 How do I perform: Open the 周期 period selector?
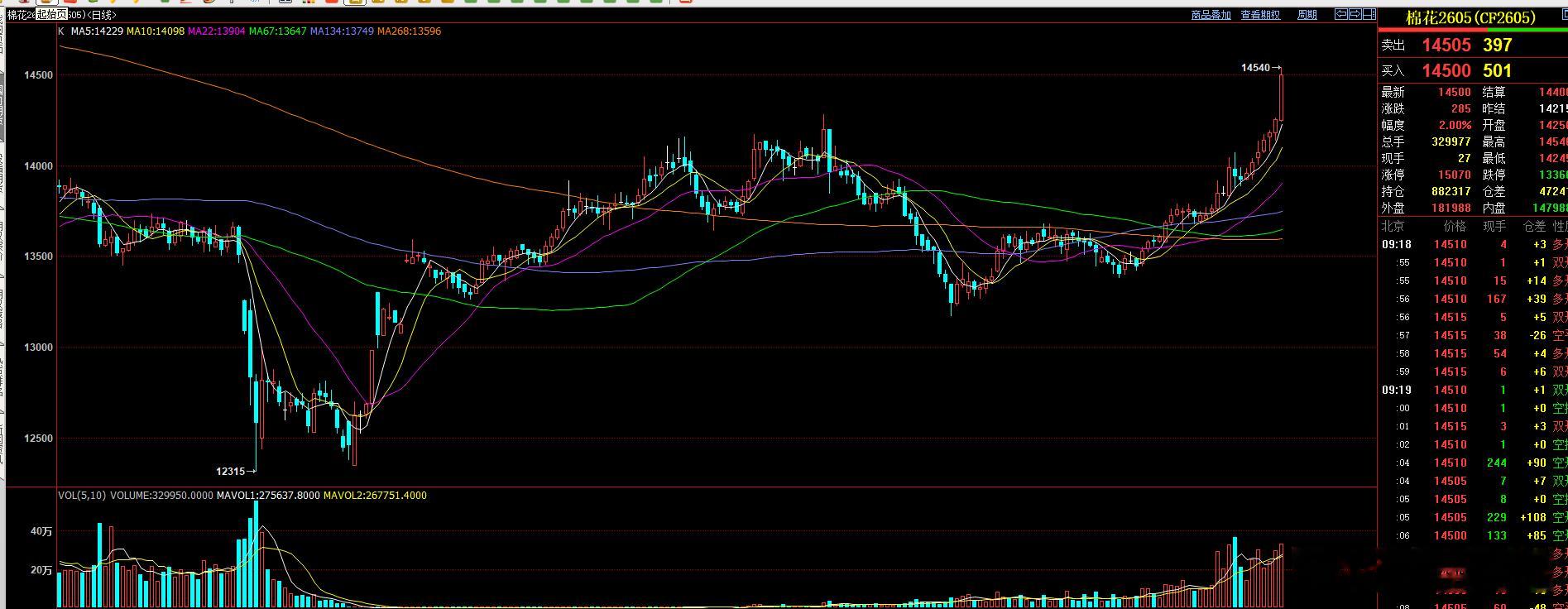[1307, 15]
